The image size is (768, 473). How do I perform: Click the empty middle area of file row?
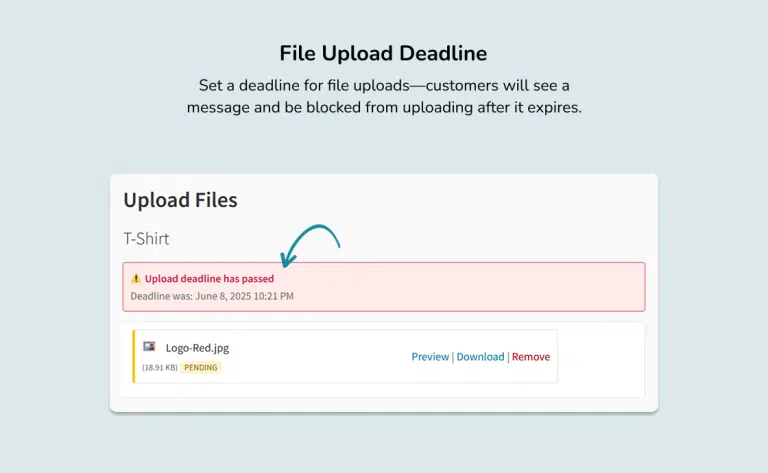pos(320,357)
